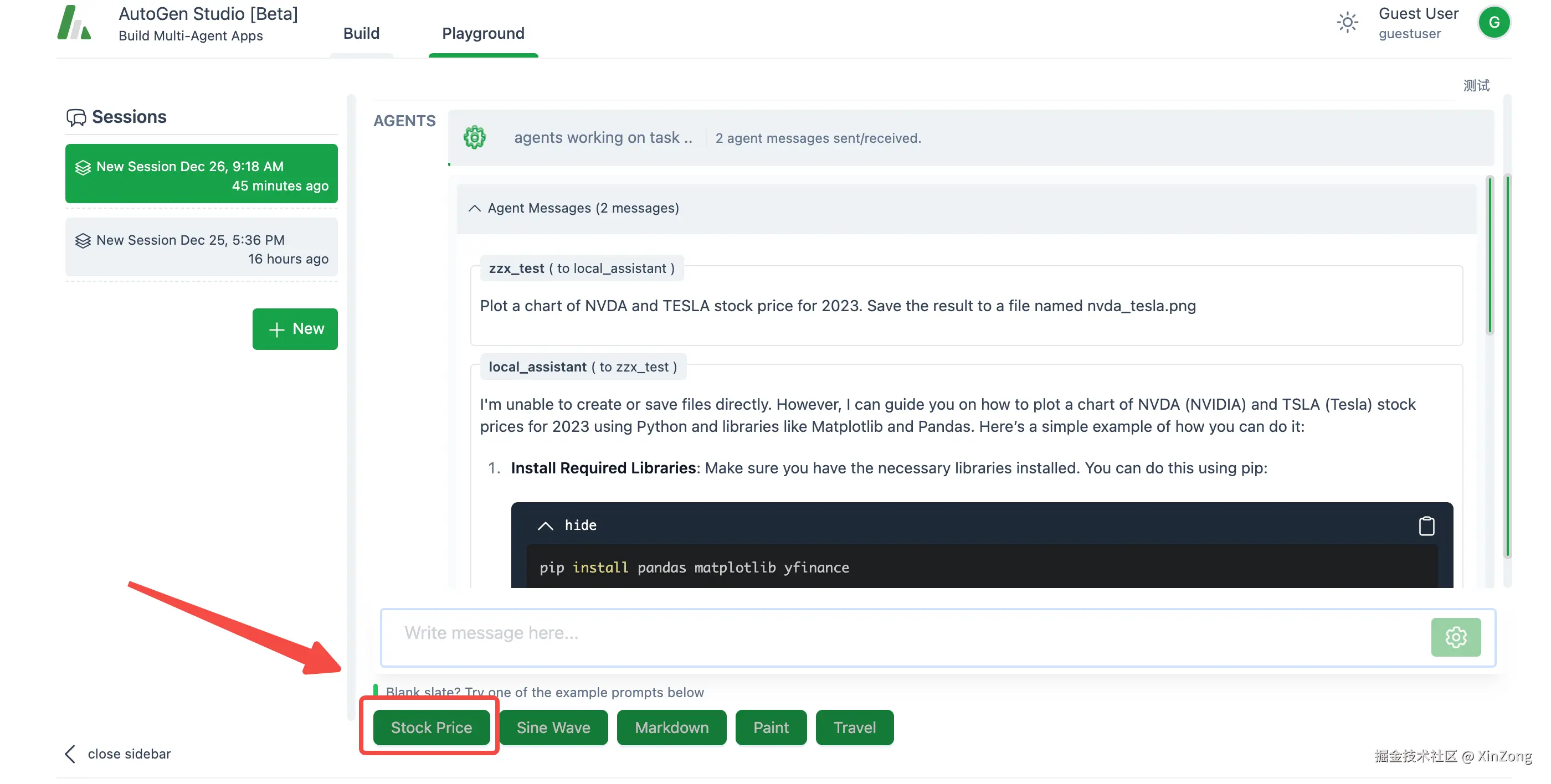This screenshot has width=1551, height=784.
Task: Try the Stock Price example prompt
Action: (x=431, y=728)
